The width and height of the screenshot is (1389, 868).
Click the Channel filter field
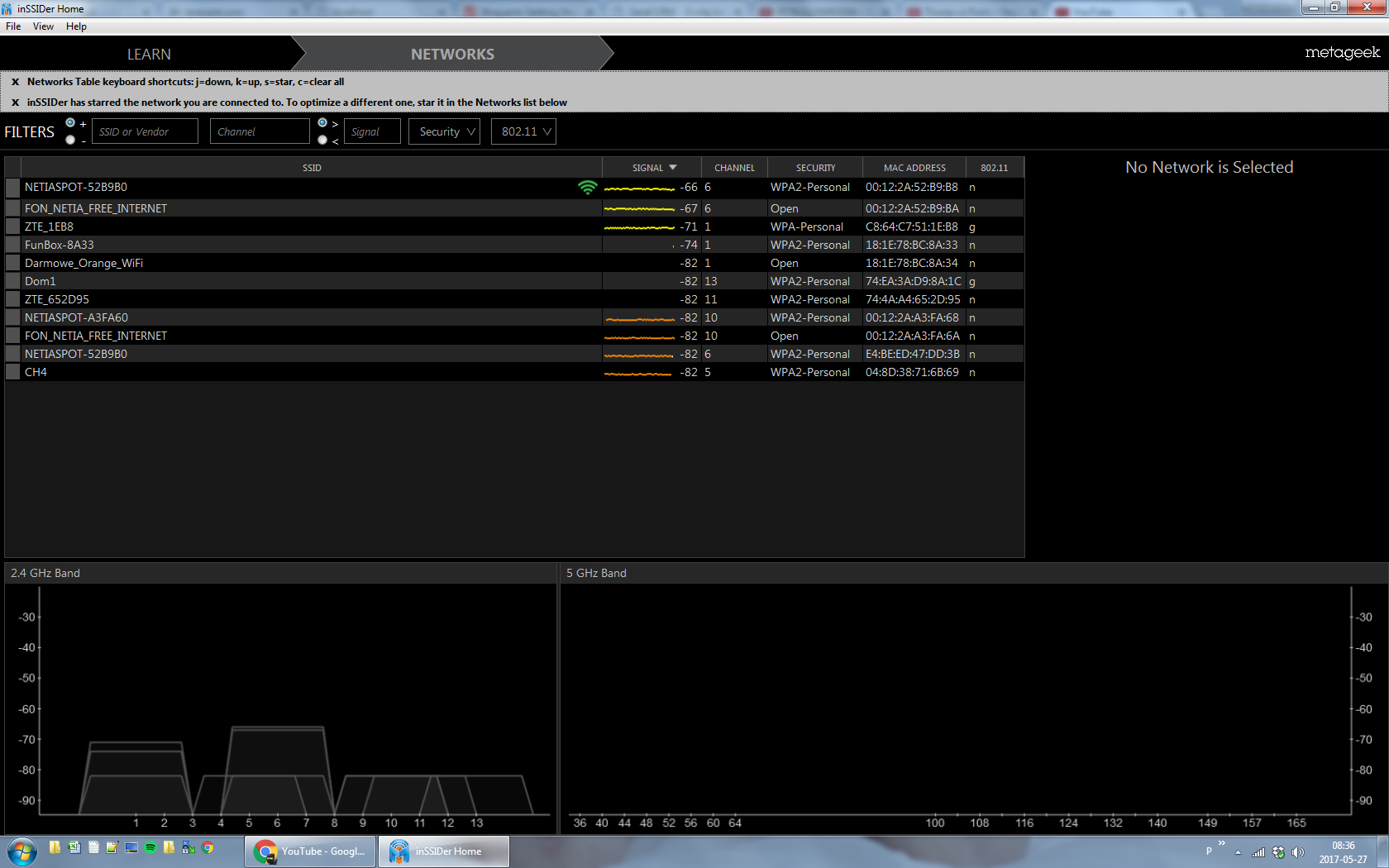(260, 131)
